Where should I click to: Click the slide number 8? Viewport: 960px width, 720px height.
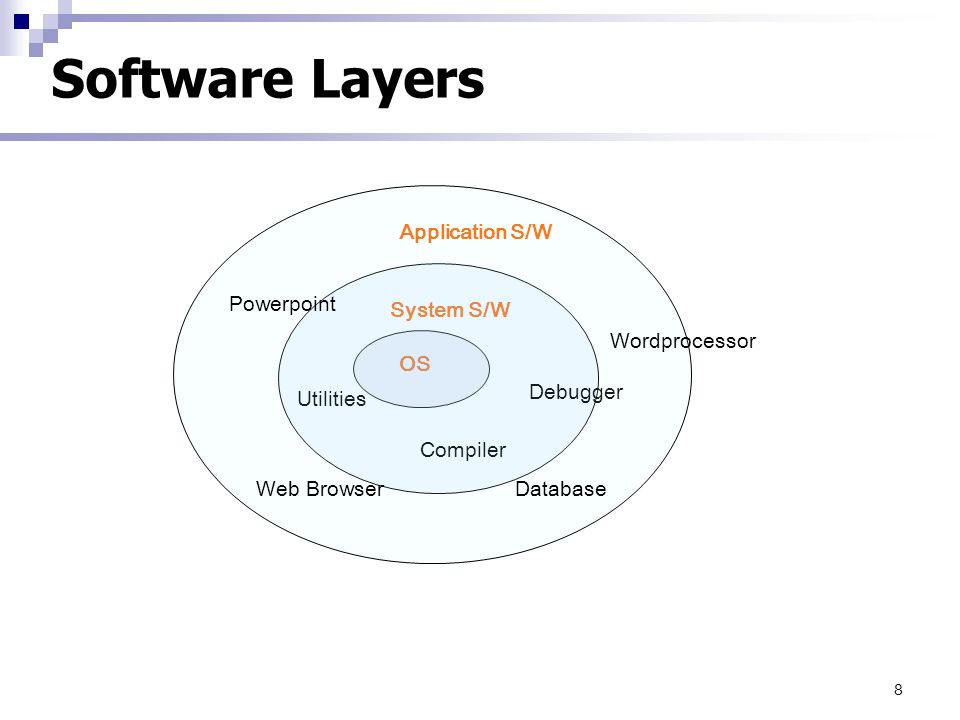(898, 690)
